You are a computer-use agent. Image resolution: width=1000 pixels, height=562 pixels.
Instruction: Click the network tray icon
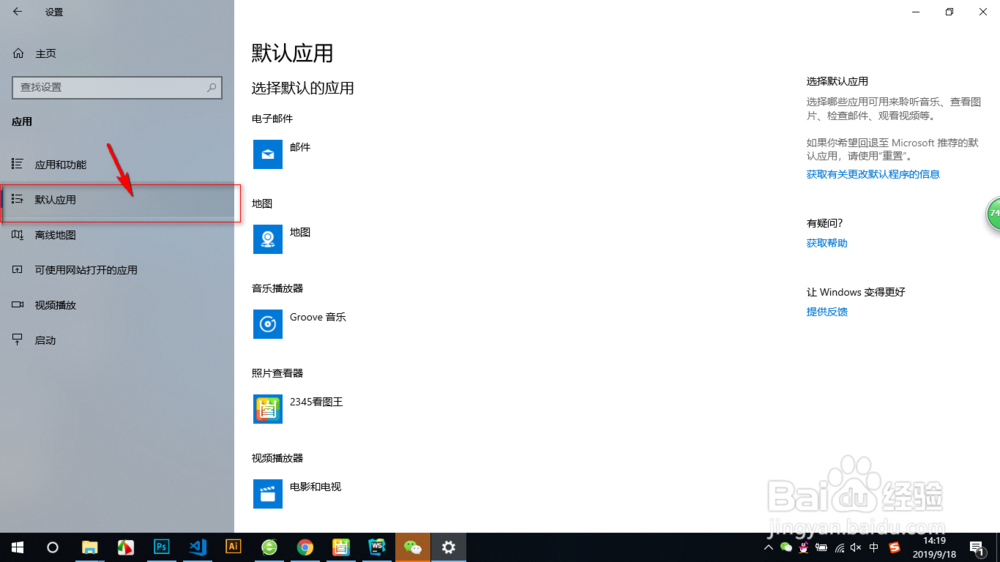pos(839,547)
